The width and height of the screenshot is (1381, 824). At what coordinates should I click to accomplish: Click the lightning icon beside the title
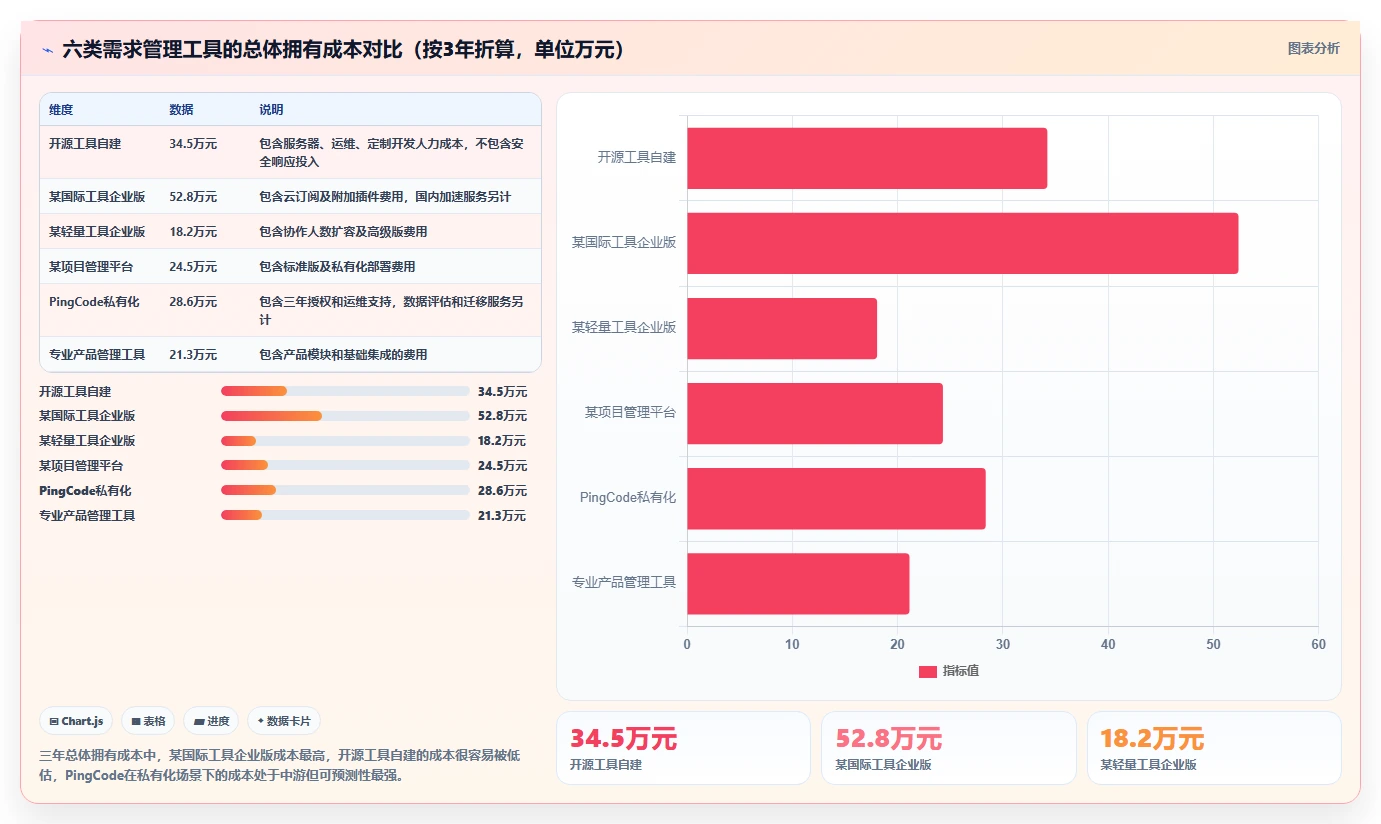47,49
